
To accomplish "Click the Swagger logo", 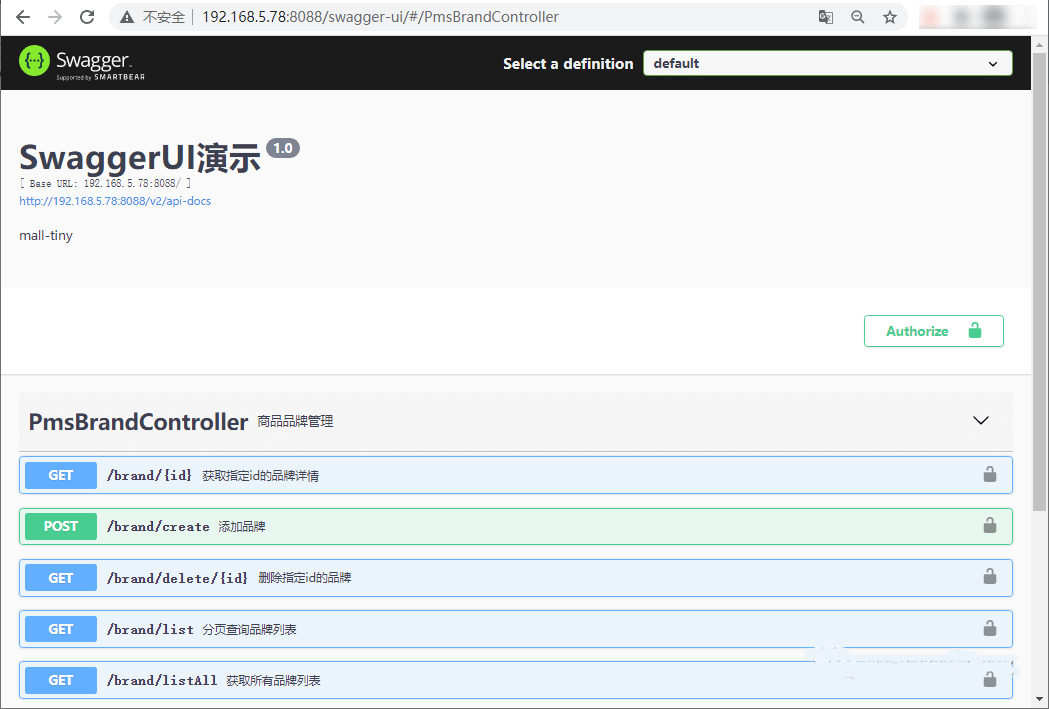I will (82, 63).
